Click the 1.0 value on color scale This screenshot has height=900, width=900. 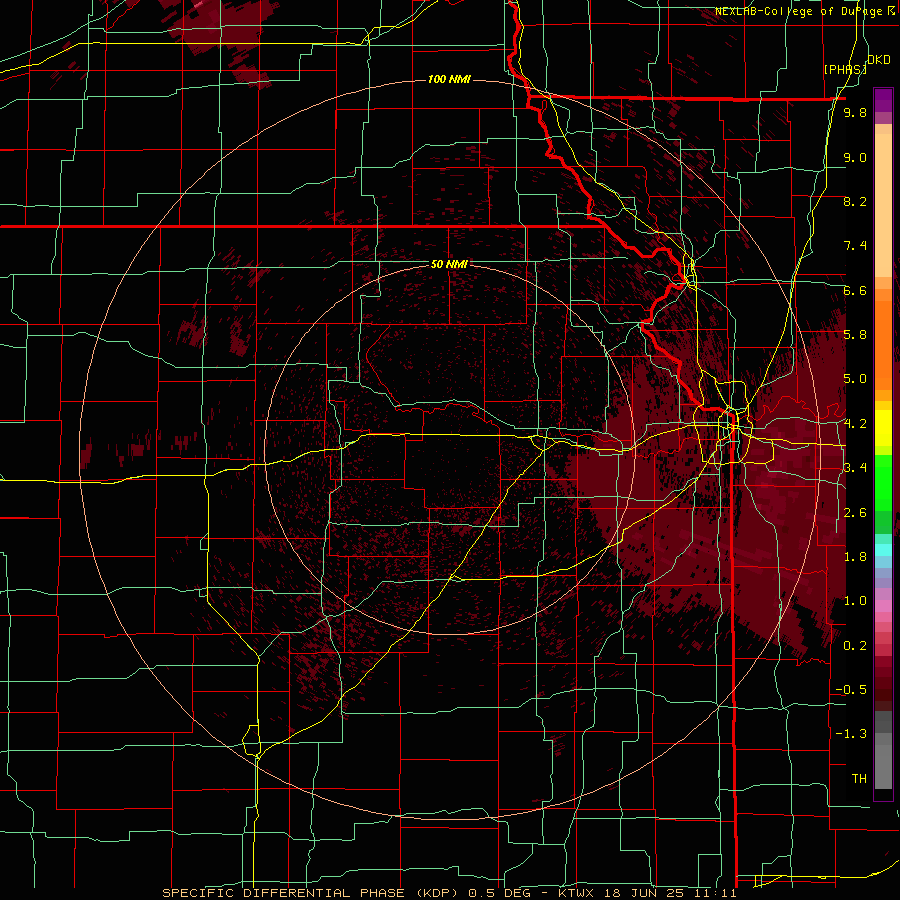pyautogui.click(x=855, y=601)
